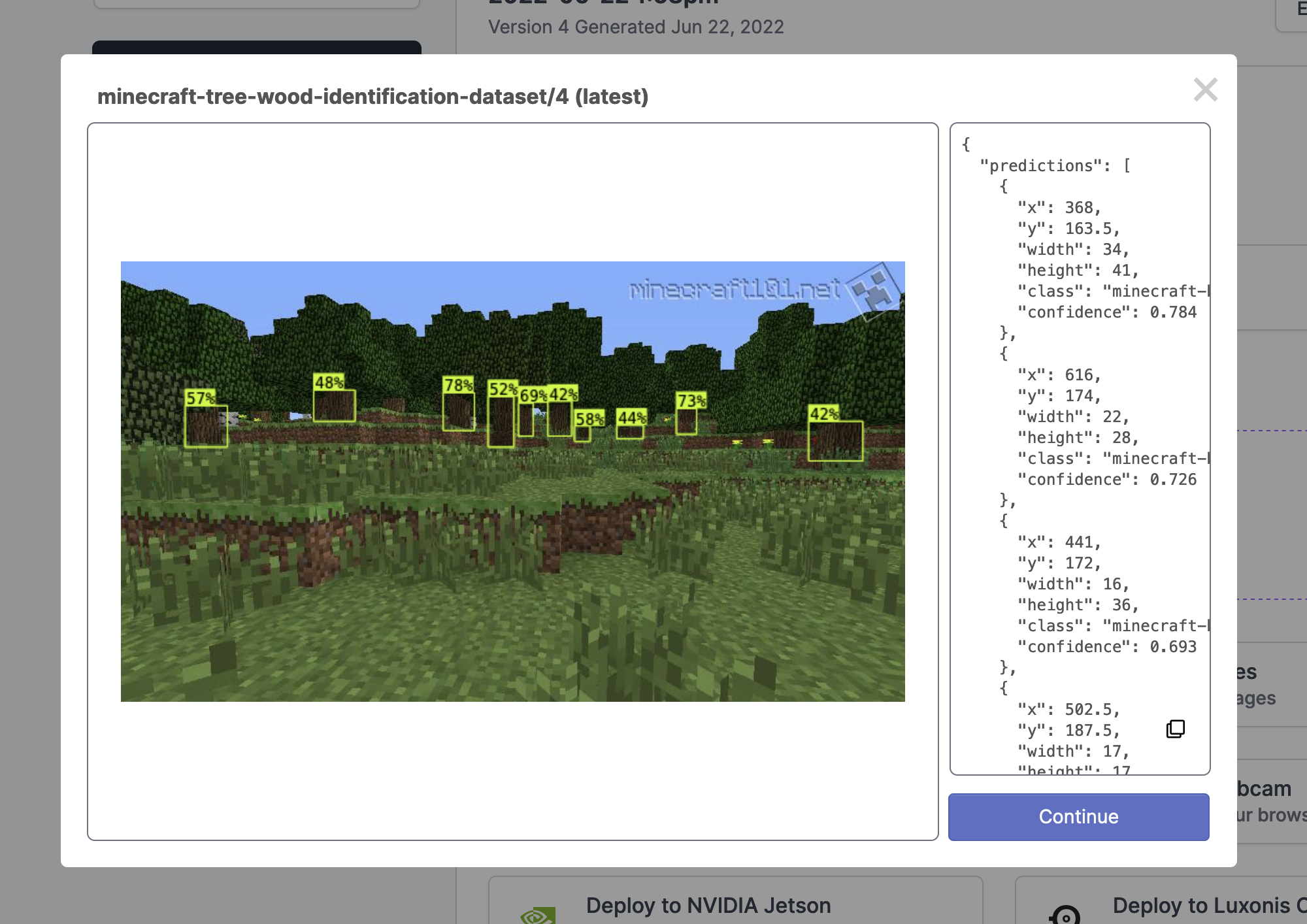Viewport: 1307px width, 924px height.
Task: Click the first prediction's confidence value 0.784
Action: coord(1173,312)
